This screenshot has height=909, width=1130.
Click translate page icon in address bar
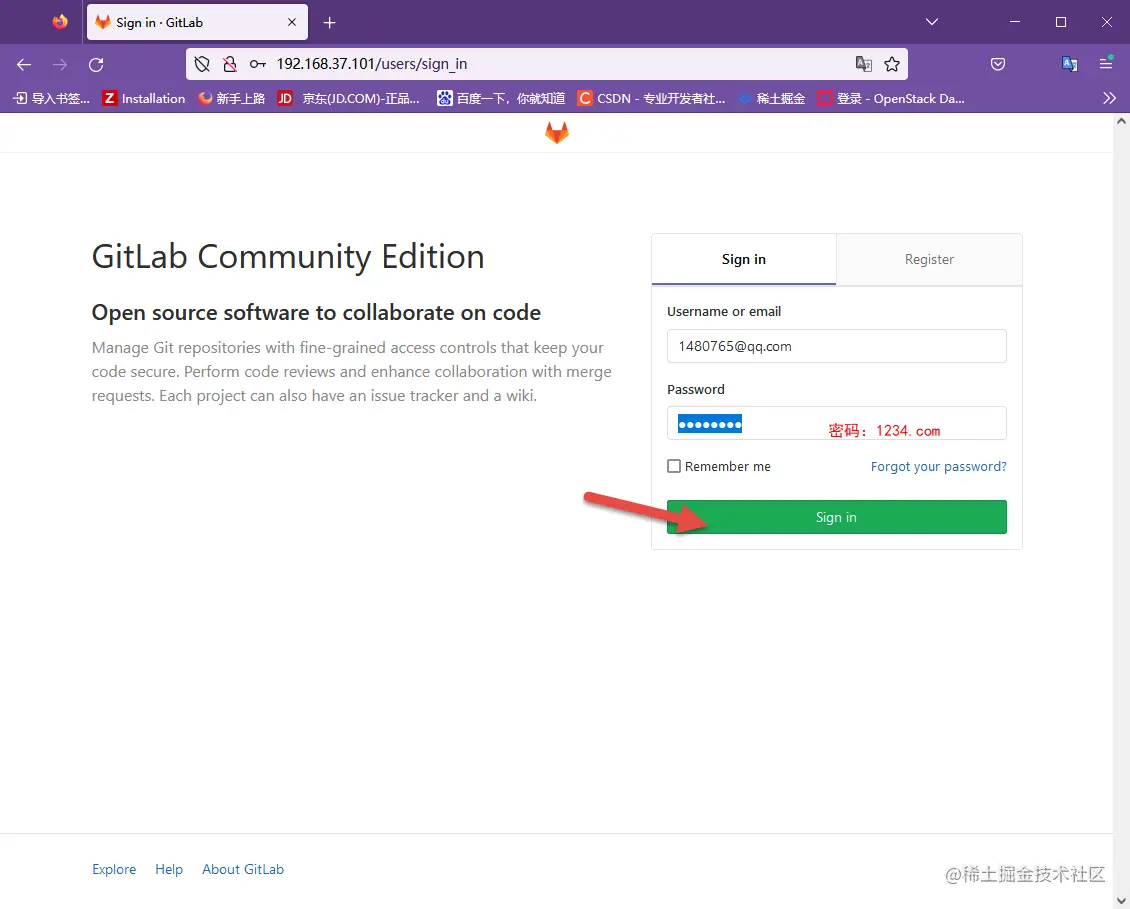pos(863,64)
